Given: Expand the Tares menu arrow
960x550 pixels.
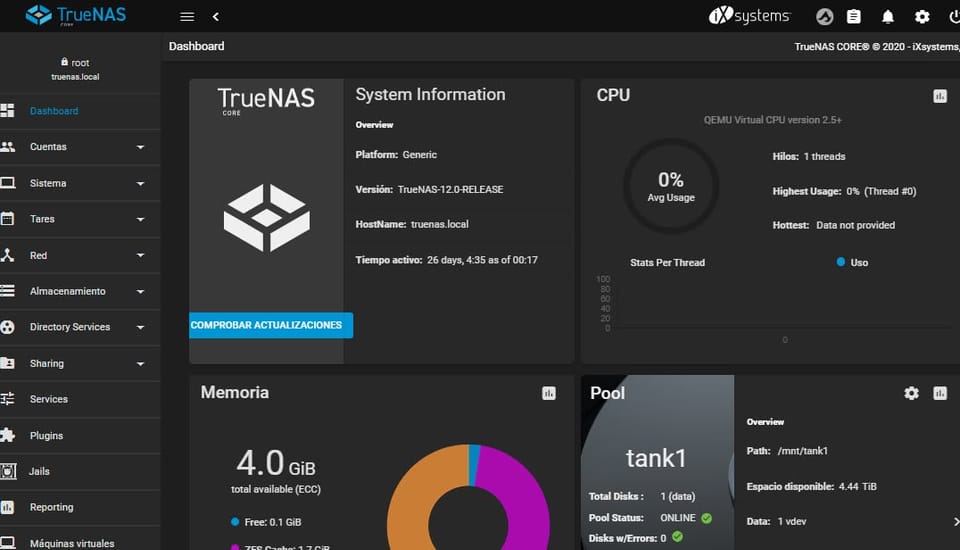Looking at the screenshot, I should coord(140,219).
